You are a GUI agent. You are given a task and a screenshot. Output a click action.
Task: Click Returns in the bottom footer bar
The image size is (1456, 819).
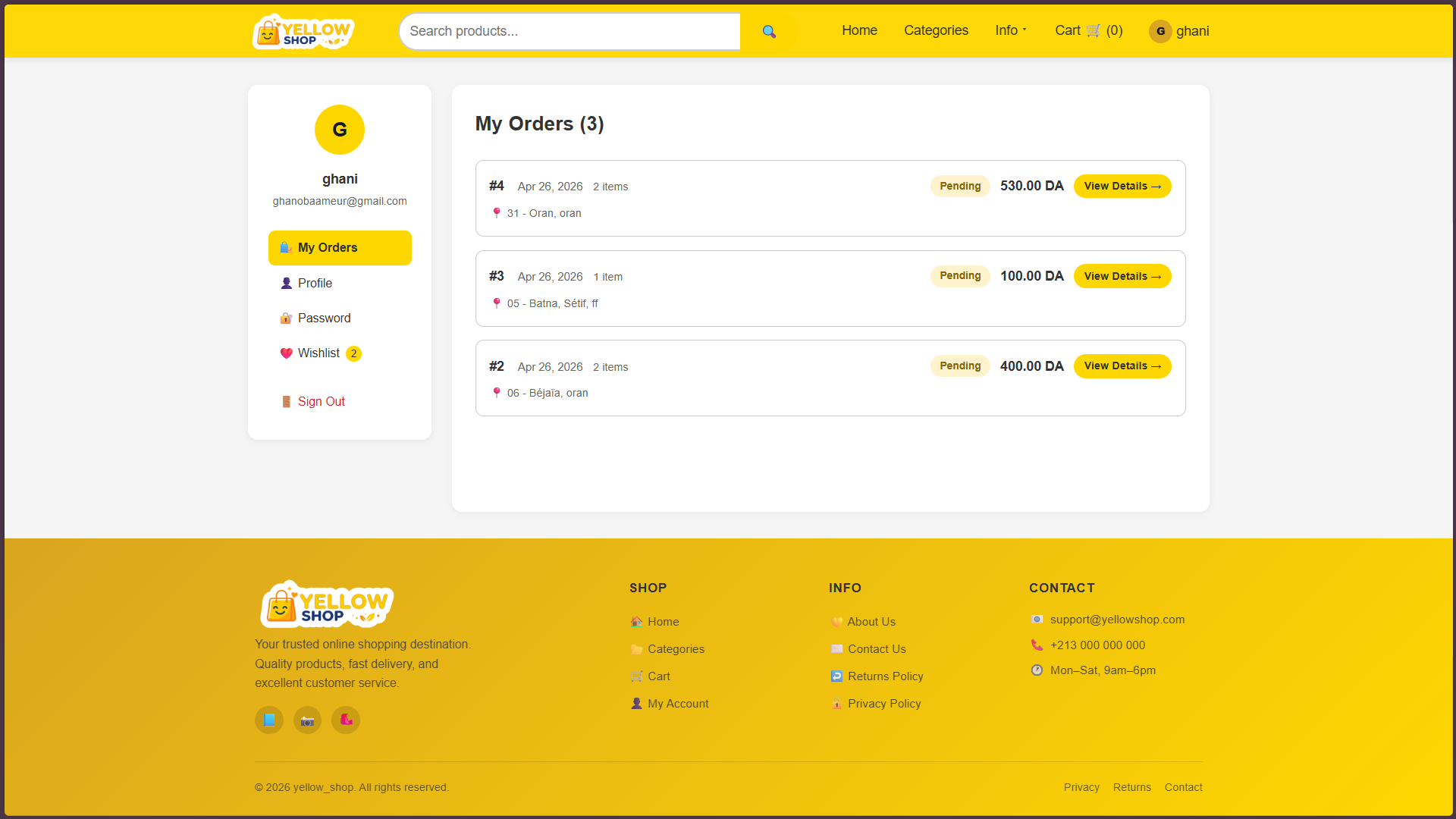click(1132, 787)
